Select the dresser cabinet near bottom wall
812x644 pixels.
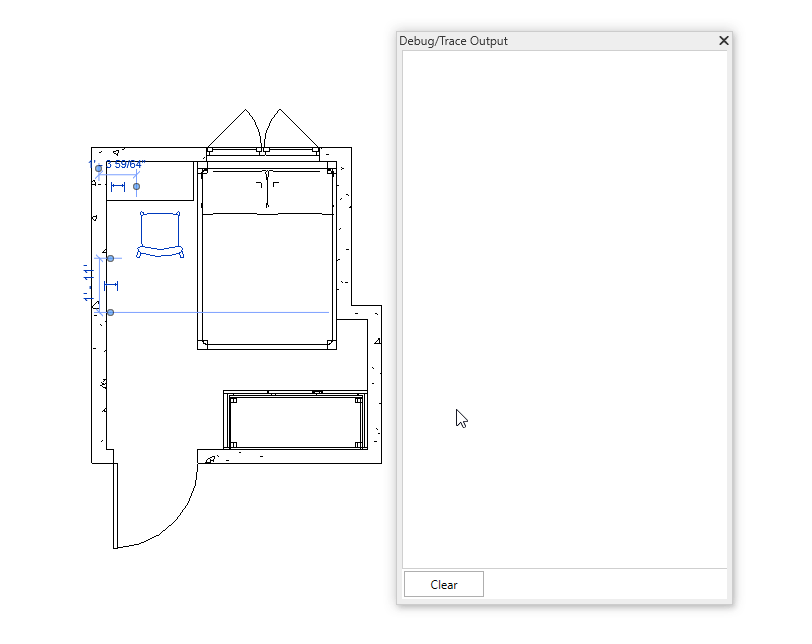(294, 421)
